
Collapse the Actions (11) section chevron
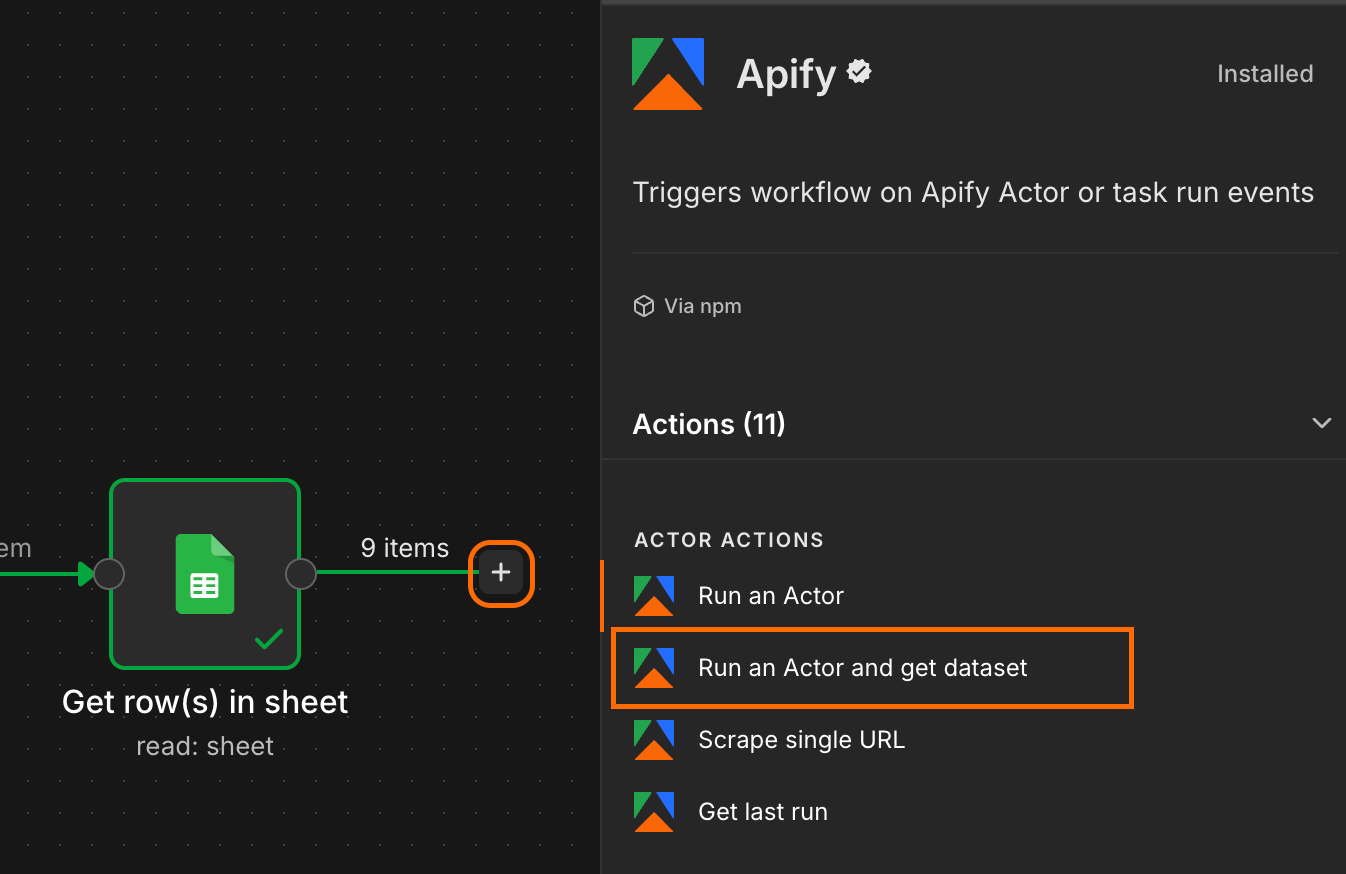click(x=1321, y=423)
